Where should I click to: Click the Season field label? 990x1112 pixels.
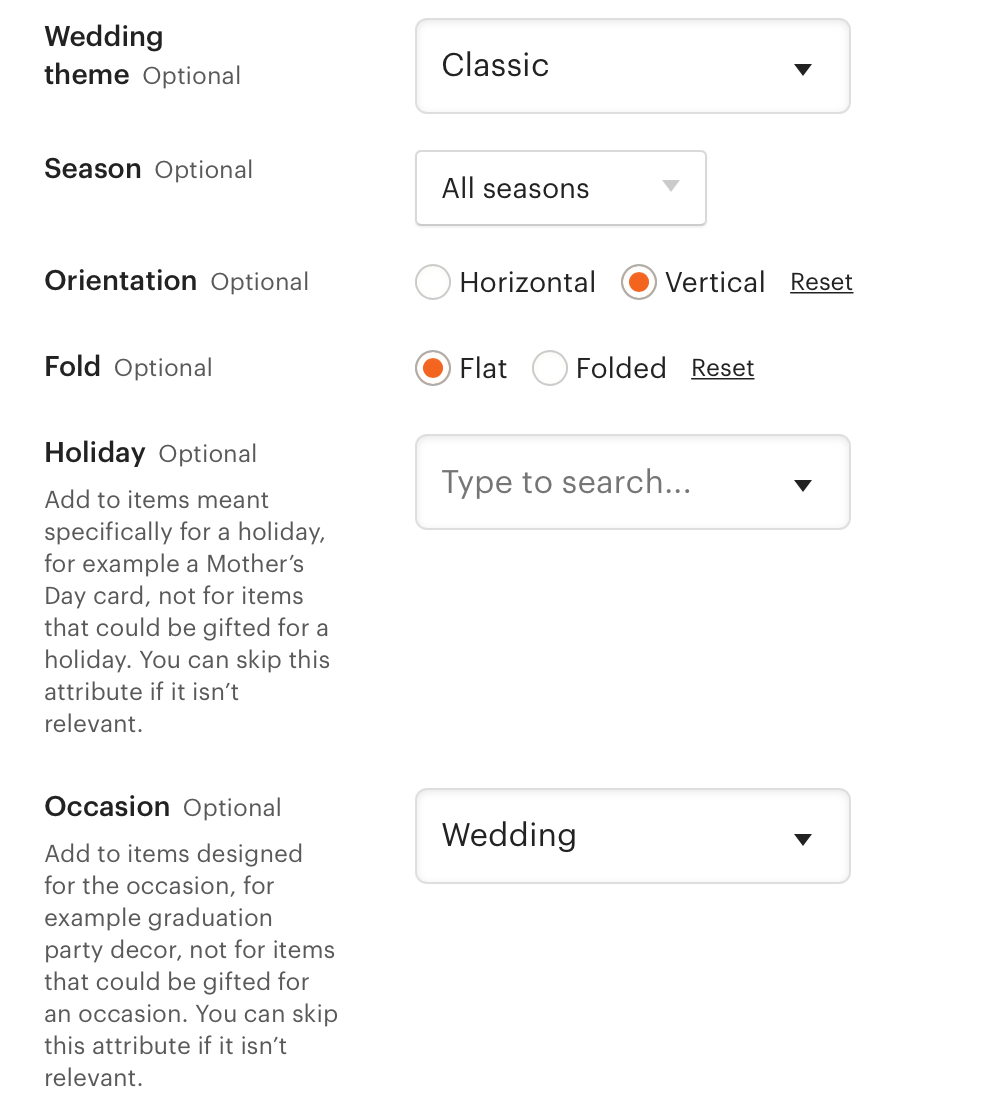pos(92,168)
